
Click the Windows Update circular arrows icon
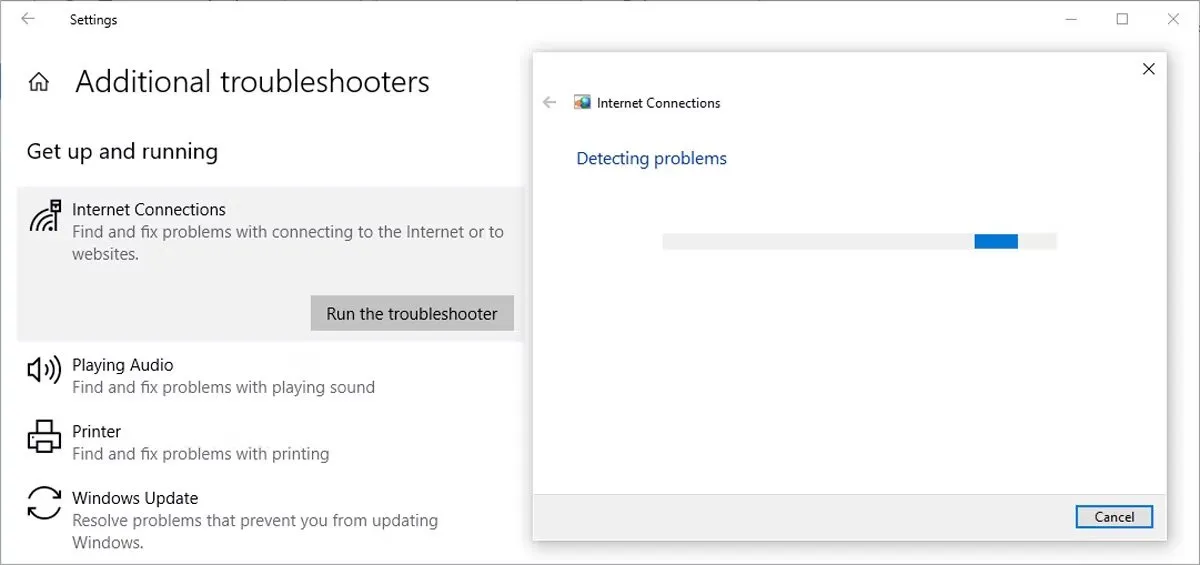44,503
